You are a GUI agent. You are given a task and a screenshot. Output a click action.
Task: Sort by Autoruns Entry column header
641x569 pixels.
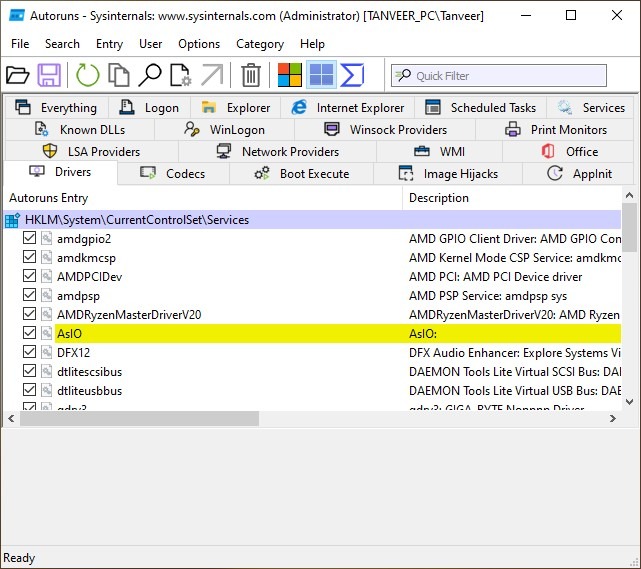pos(203,198)
